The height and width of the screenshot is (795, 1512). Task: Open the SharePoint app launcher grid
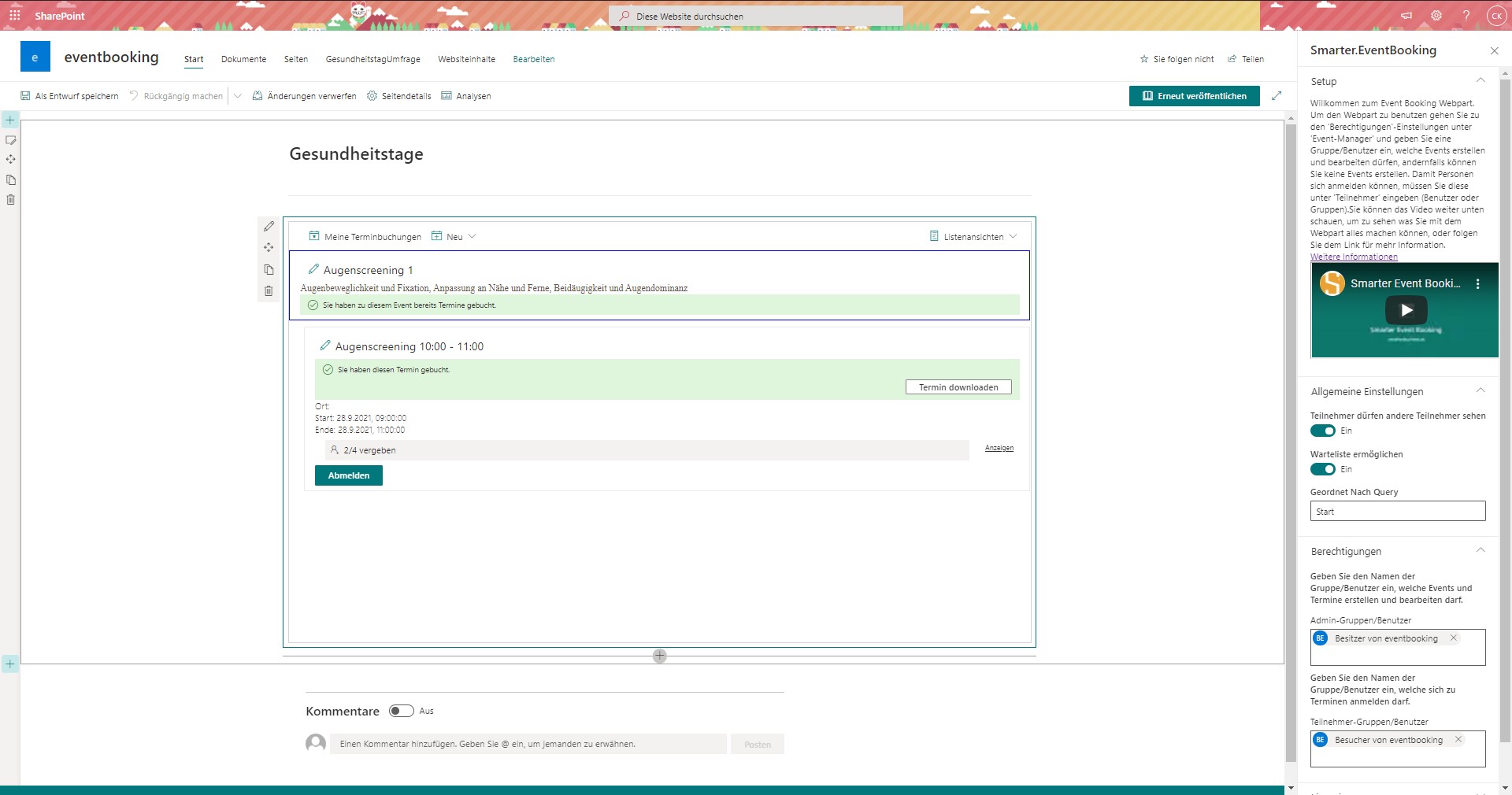click(x=14, y=15)
